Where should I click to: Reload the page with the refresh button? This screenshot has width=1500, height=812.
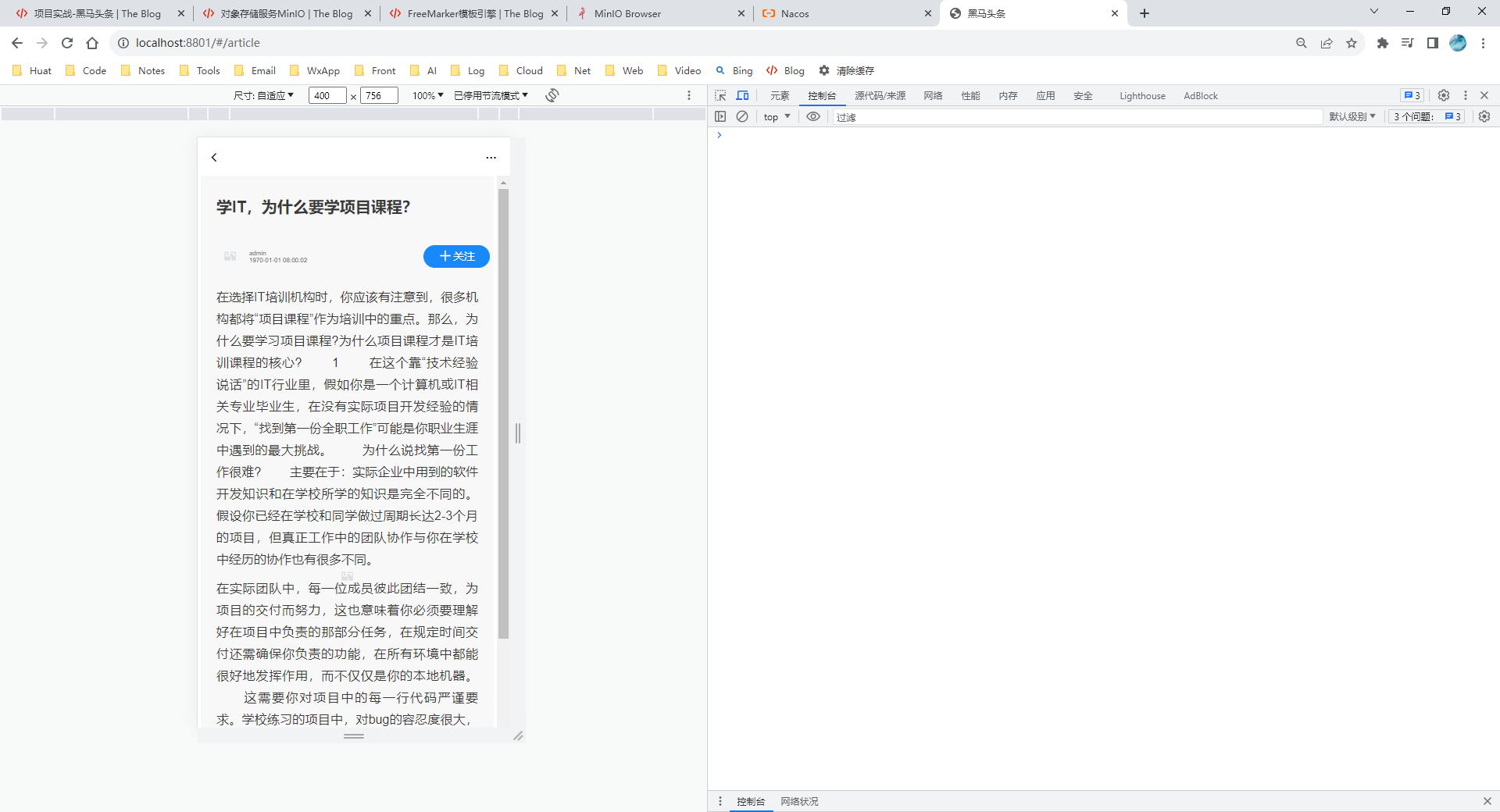click(67, 43)
